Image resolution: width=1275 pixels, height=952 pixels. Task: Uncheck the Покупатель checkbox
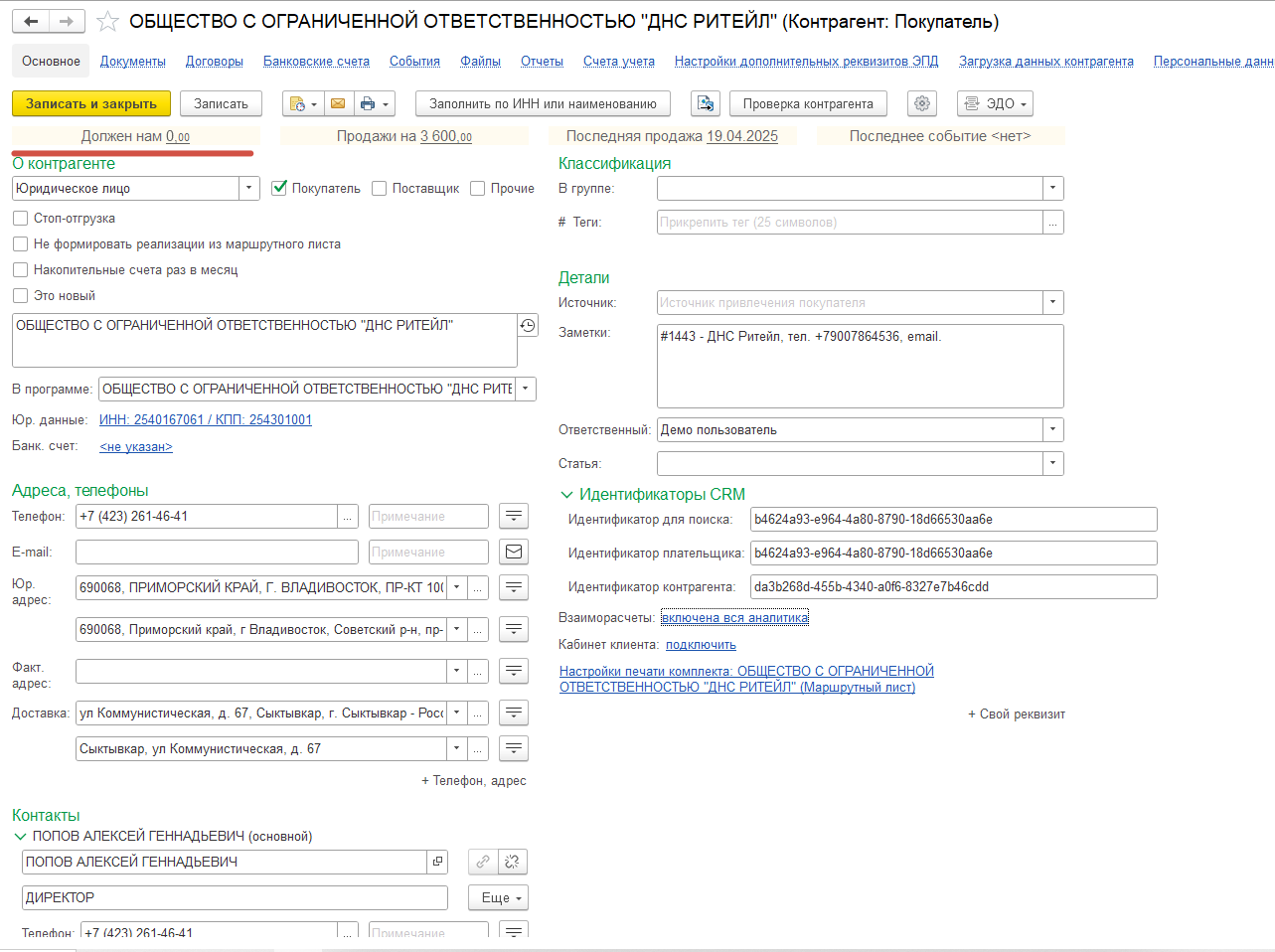tap(279, 188)
